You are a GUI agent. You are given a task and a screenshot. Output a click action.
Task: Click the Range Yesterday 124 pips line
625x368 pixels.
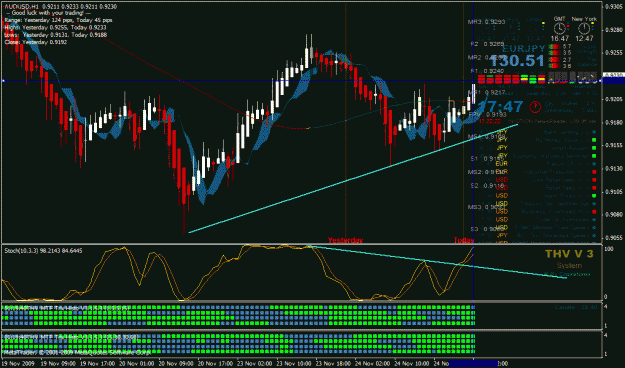(x=59, y=20)
